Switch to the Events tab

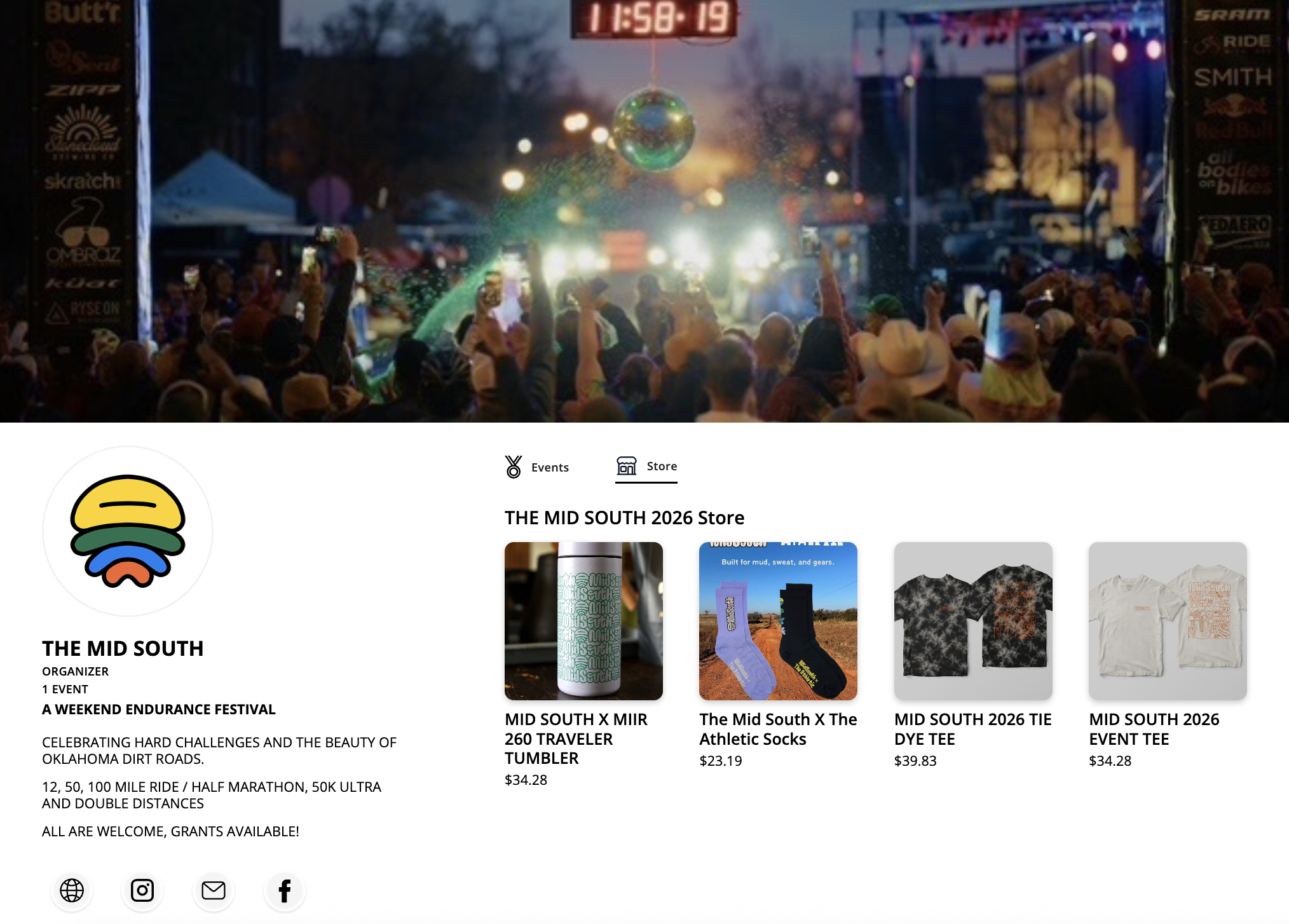pos(537,467)
